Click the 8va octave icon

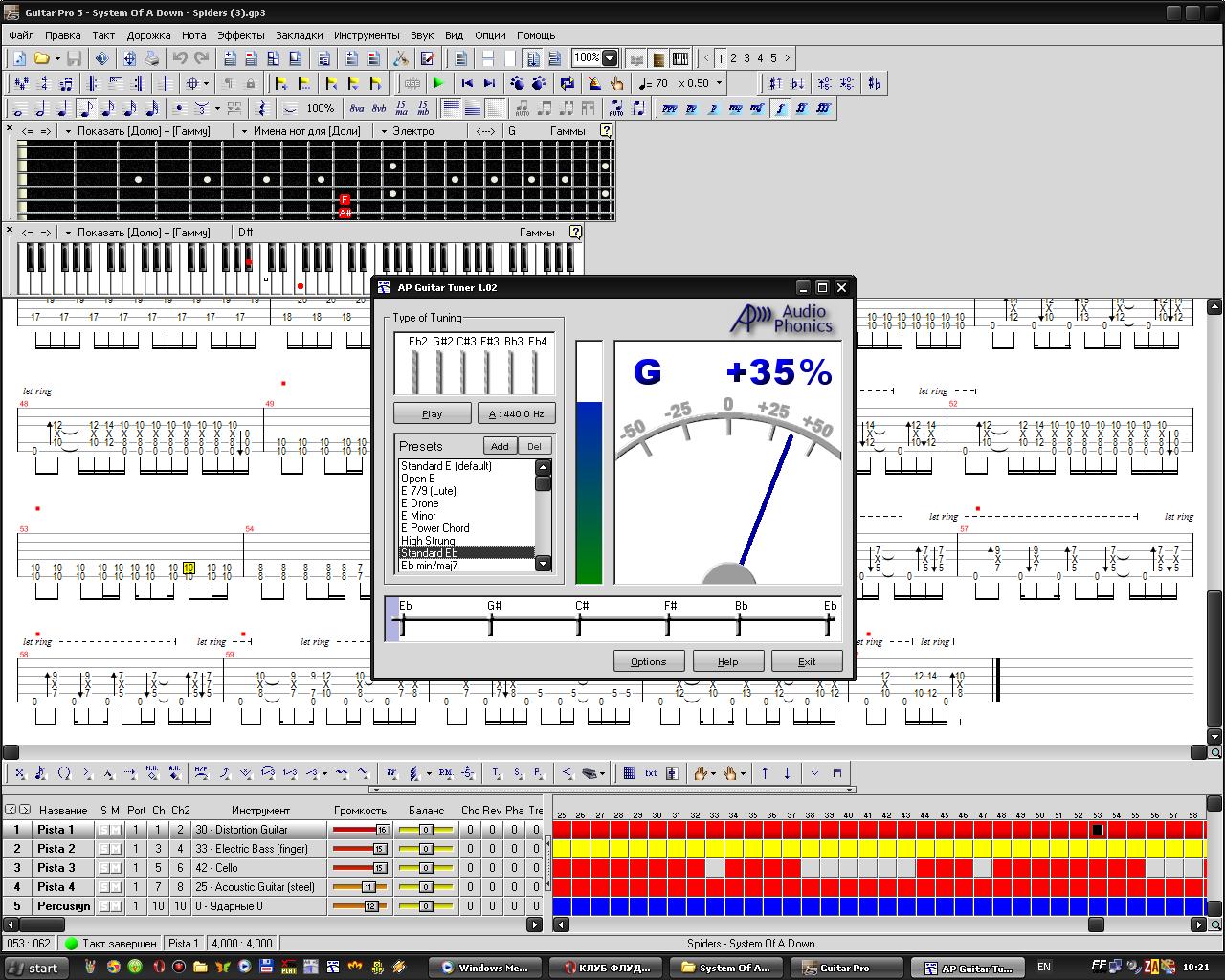[357, 108]
